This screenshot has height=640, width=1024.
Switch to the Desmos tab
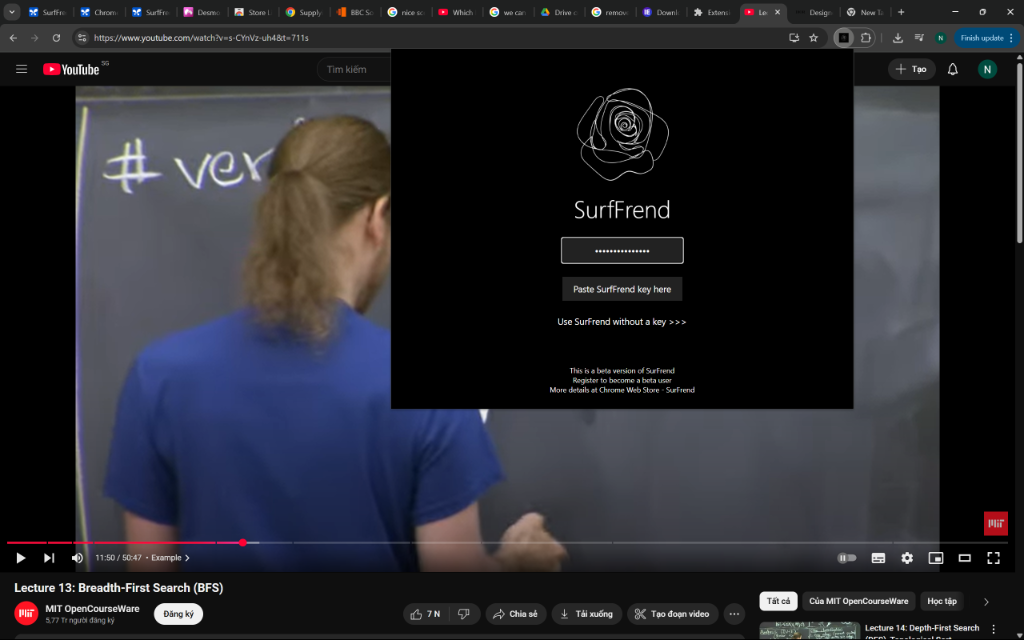203,12
